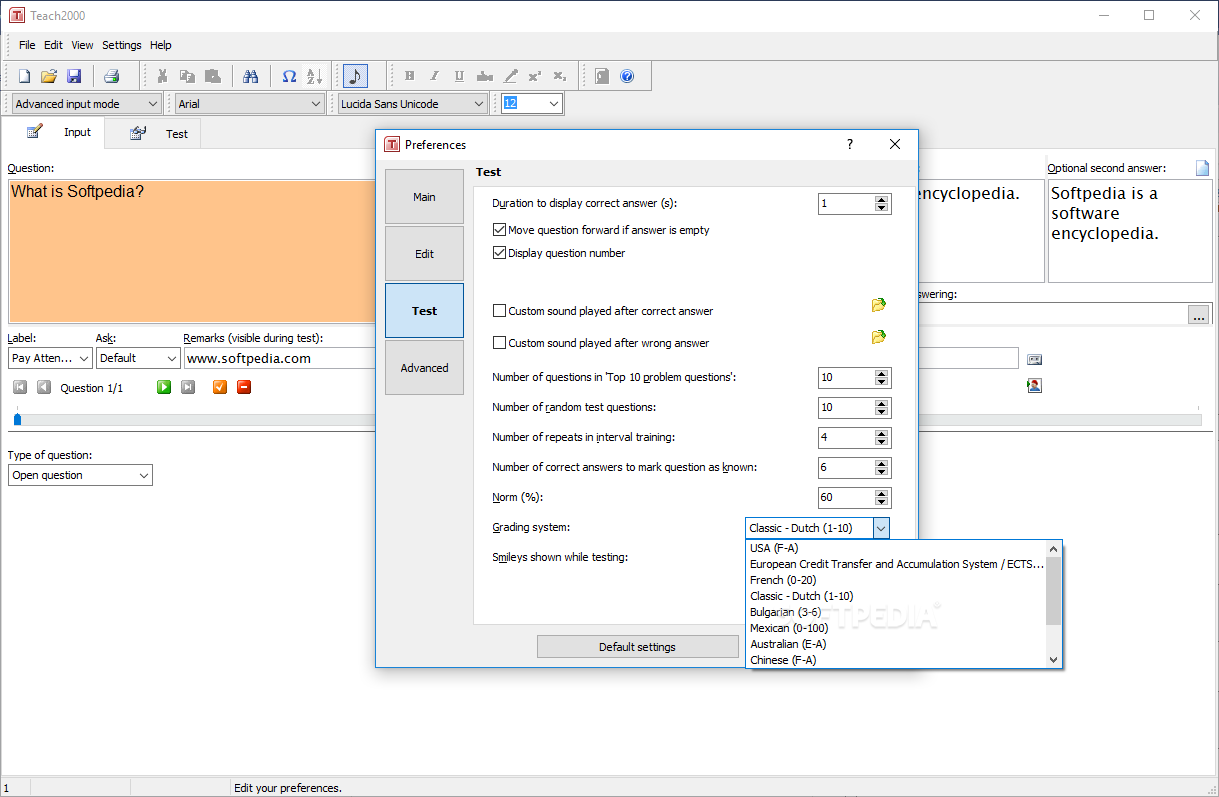The height and width of the screenshot is (797, 1219).
Task: Save with the blue floppy disk icon
Action: tap(74, 76)
